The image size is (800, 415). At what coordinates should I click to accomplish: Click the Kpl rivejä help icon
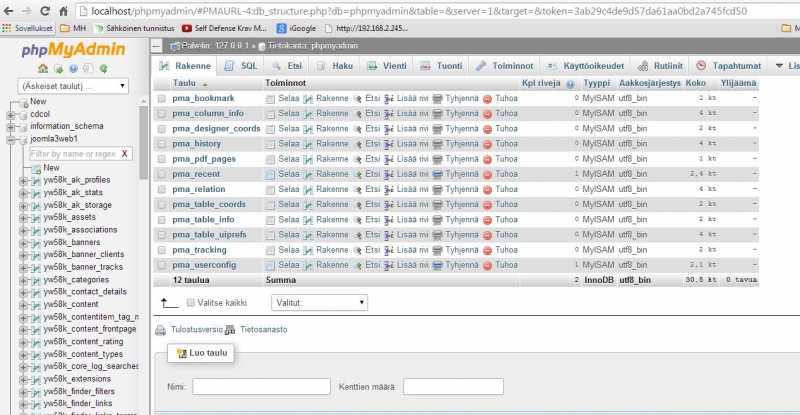coord(567,83)
